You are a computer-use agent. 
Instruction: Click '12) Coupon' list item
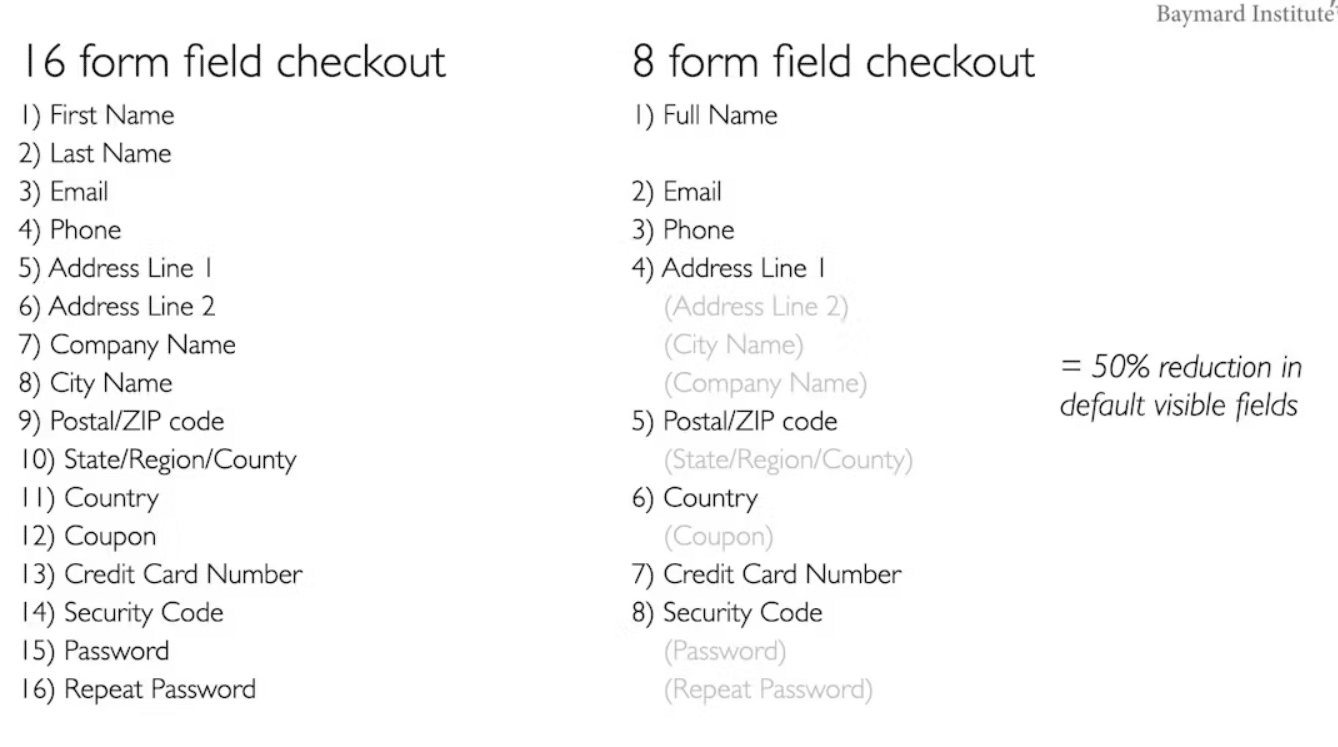click(x=86, y=536)
